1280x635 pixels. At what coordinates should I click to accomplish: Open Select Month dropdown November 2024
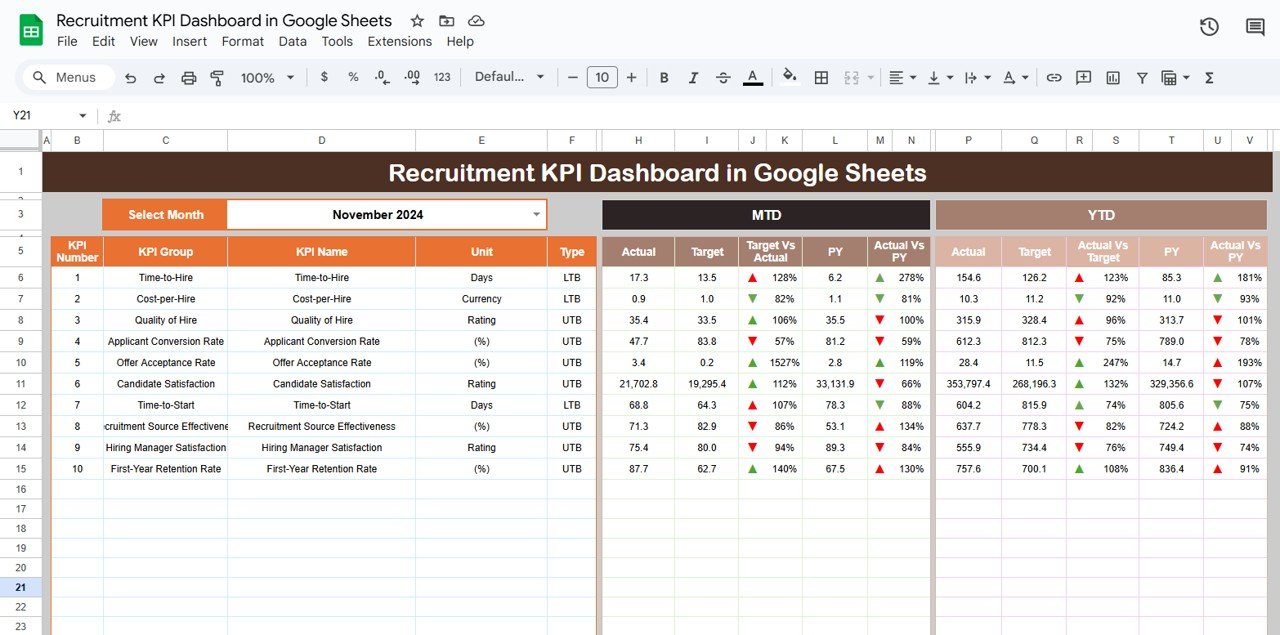point(387,214)
